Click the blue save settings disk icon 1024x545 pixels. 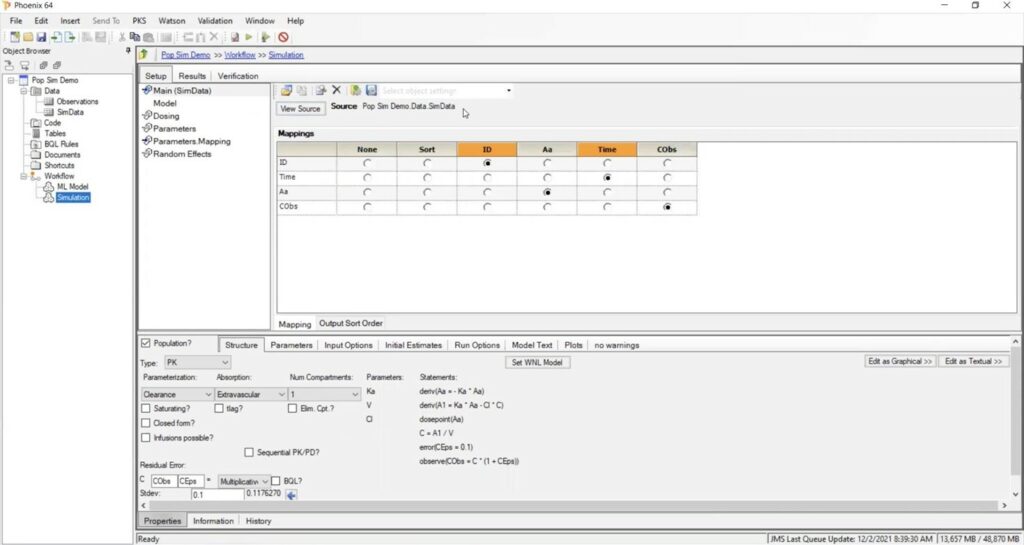click(371, 90)
